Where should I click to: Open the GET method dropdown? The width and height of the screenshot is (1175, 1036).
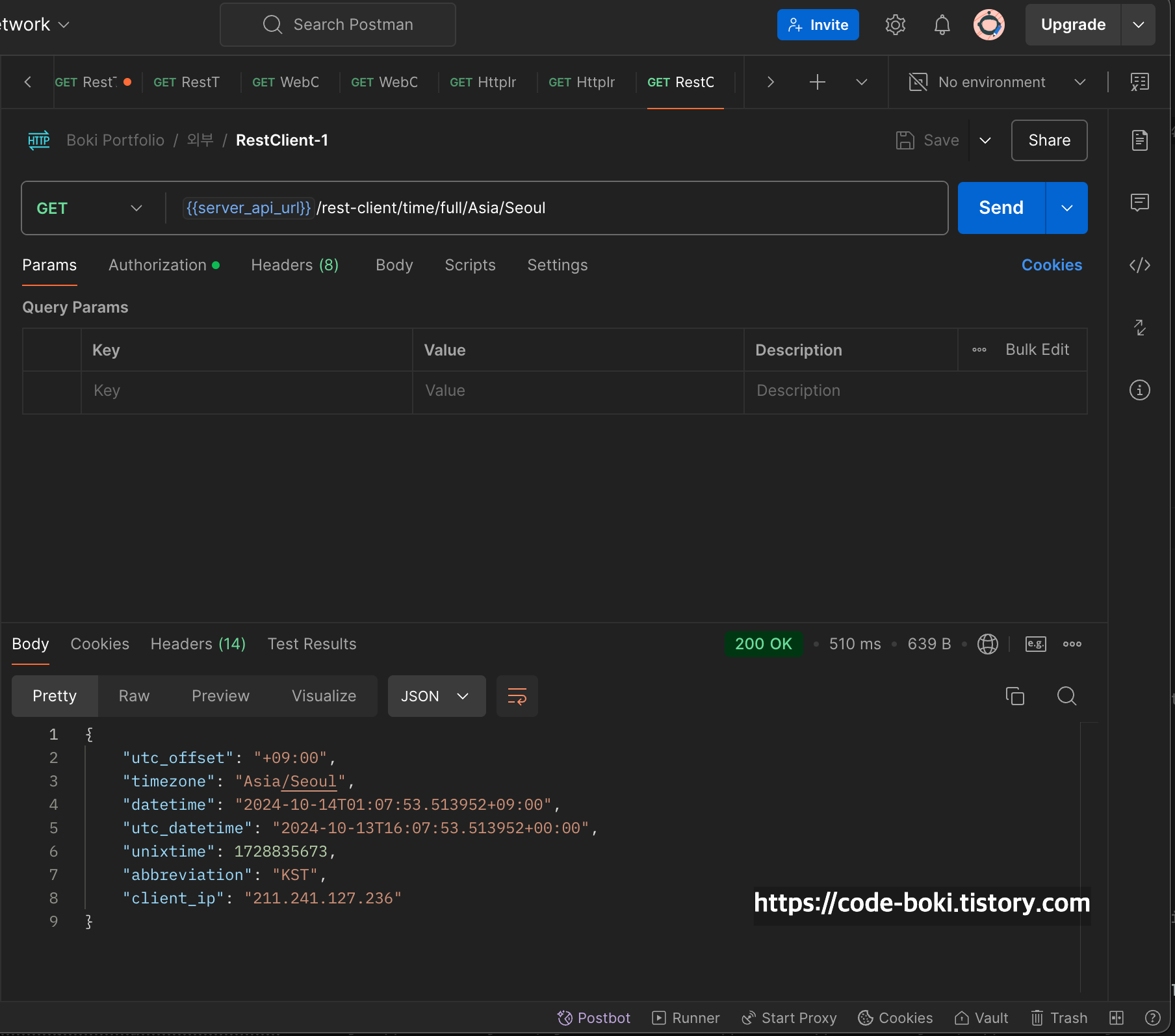(x=90, y=208)
